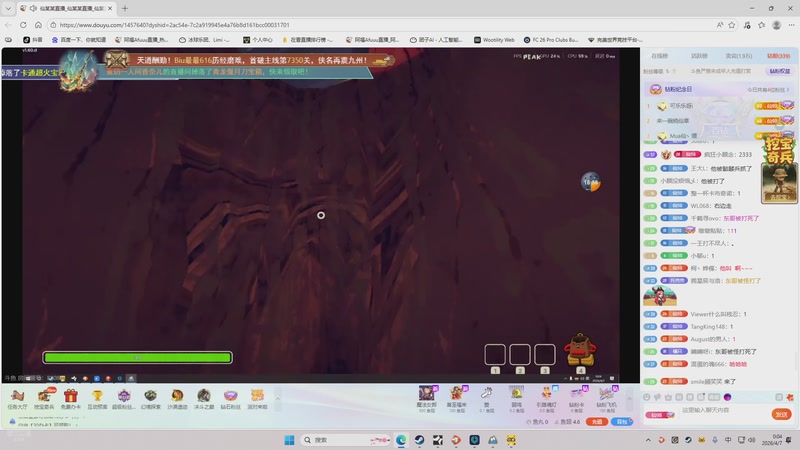The height and width of the screenshot is (450, 800).
Task: Send the 魔法女郎 gift
Action: click(427, 398)
